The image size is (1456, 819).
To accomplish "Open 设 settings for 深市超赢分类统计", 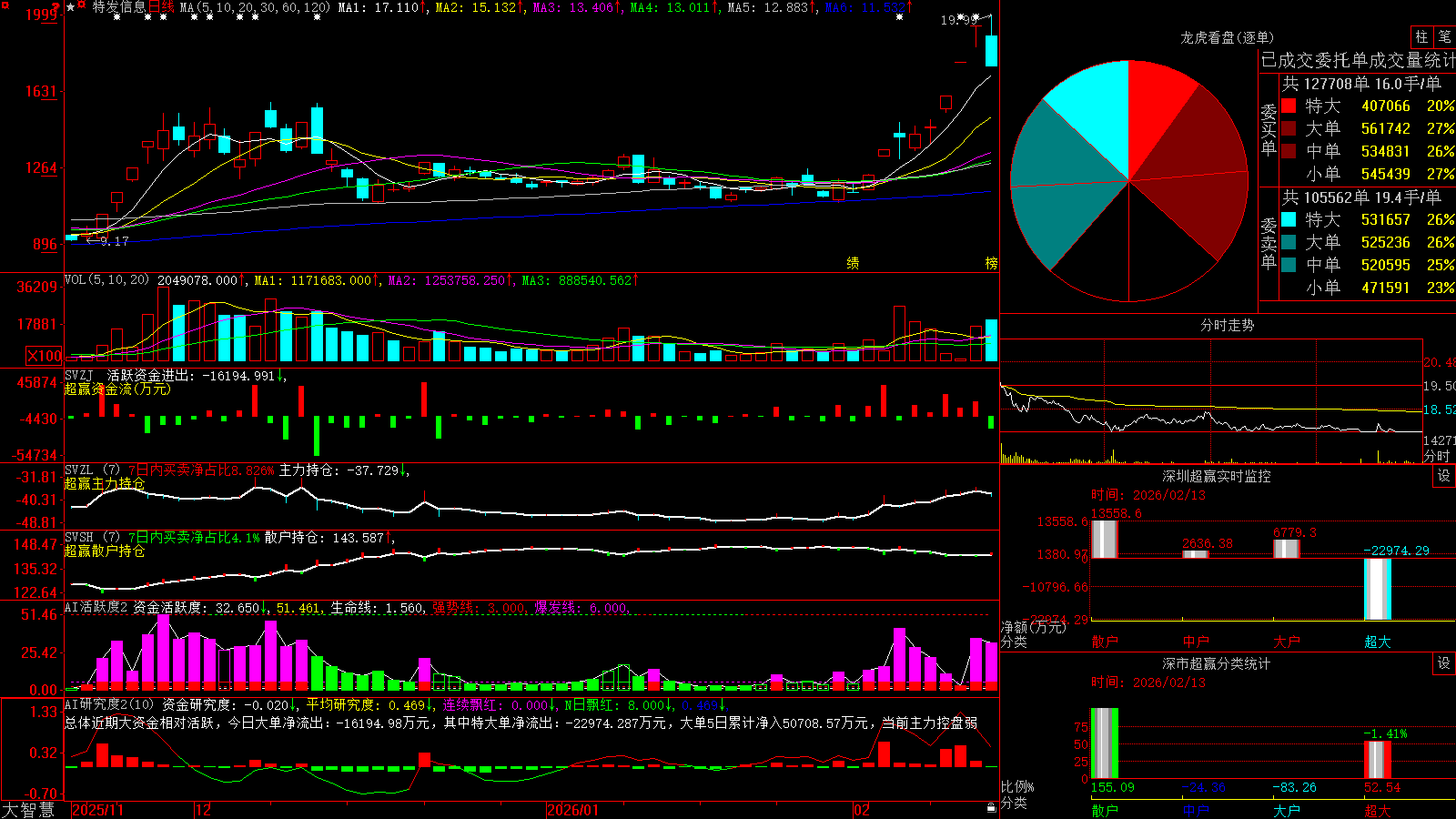I will pos(1444,663).
